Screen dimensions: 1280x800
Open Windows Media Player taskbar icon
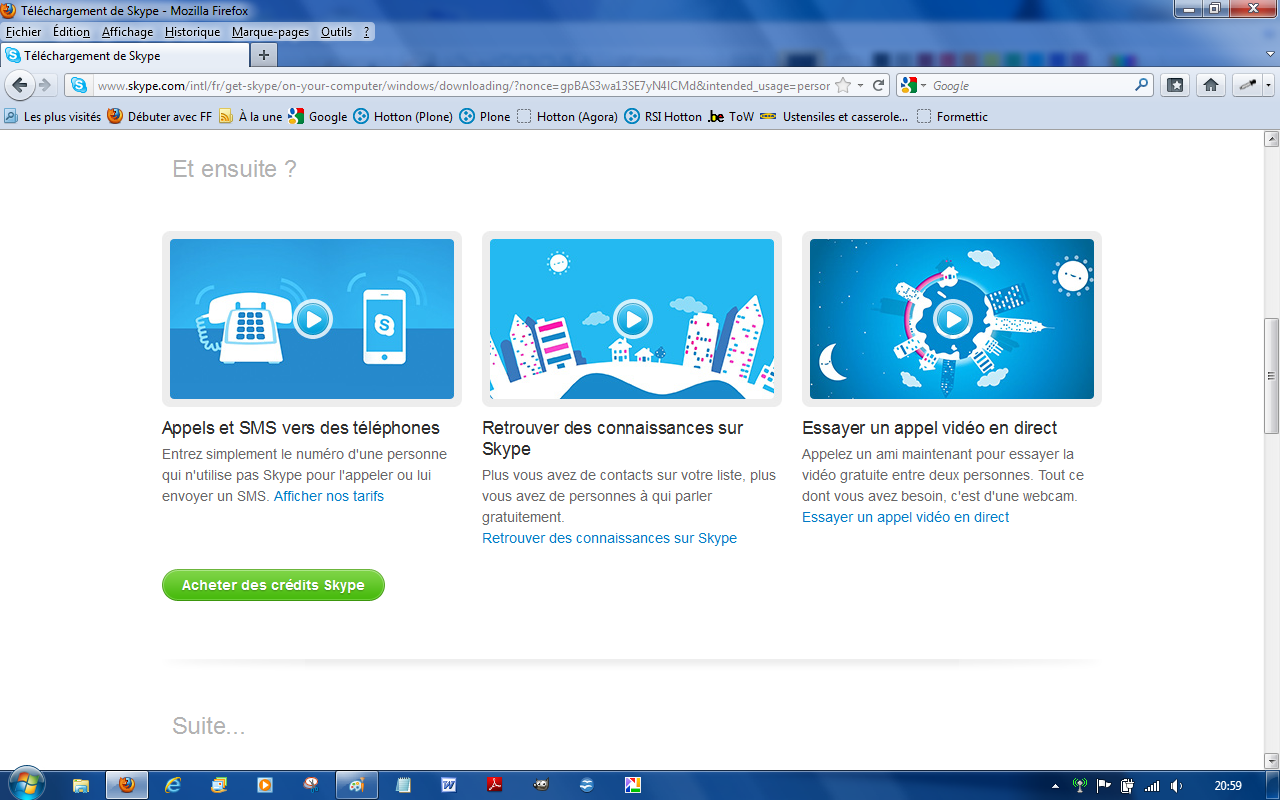click(x=265, y=785)
